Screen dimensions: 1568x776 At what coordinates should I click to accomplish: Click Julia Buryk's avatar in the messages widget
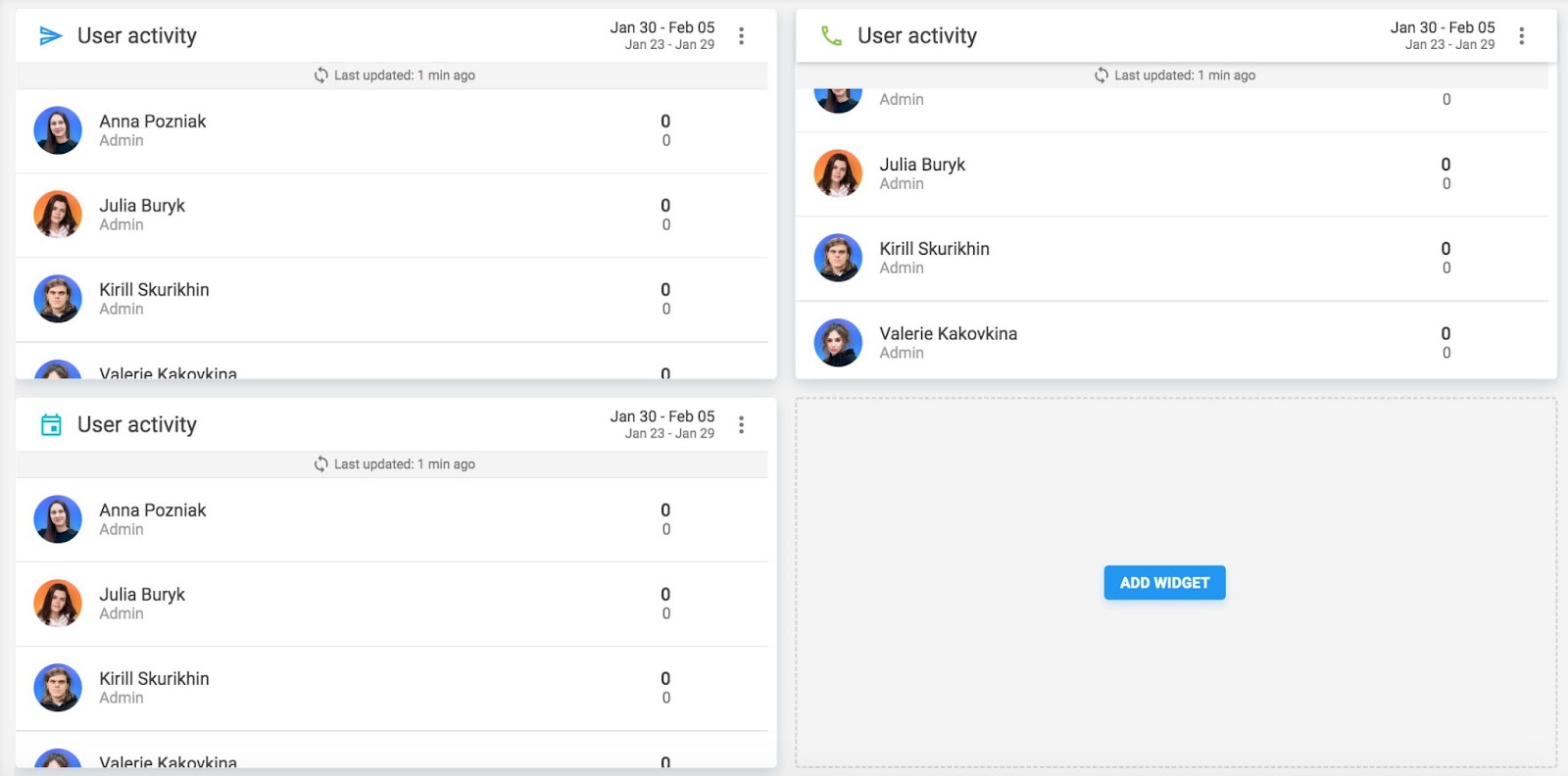[58, 215]
